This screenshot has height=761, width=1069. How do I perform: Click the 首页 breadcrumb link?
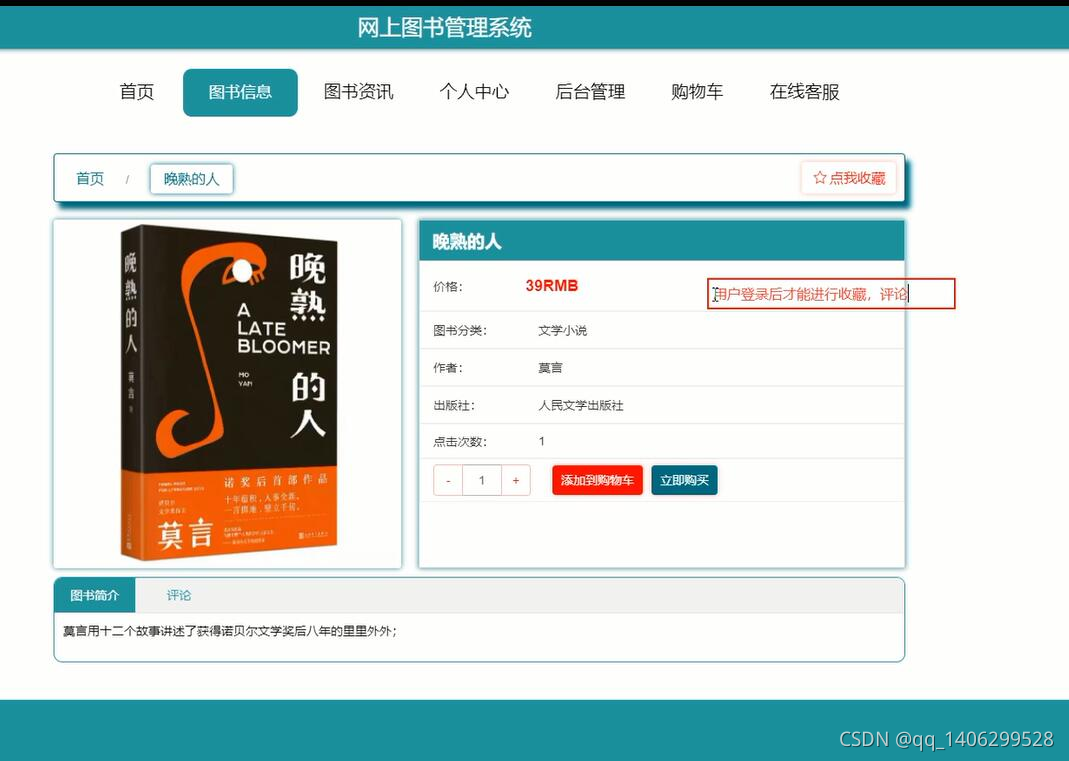pos(90,179)
